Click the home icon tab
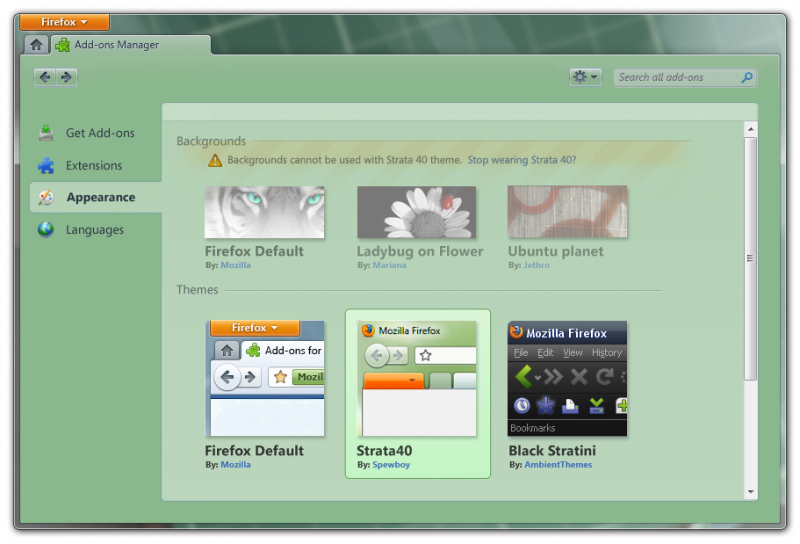The width and height of the screenshot is (800, 544). (36, 44)
